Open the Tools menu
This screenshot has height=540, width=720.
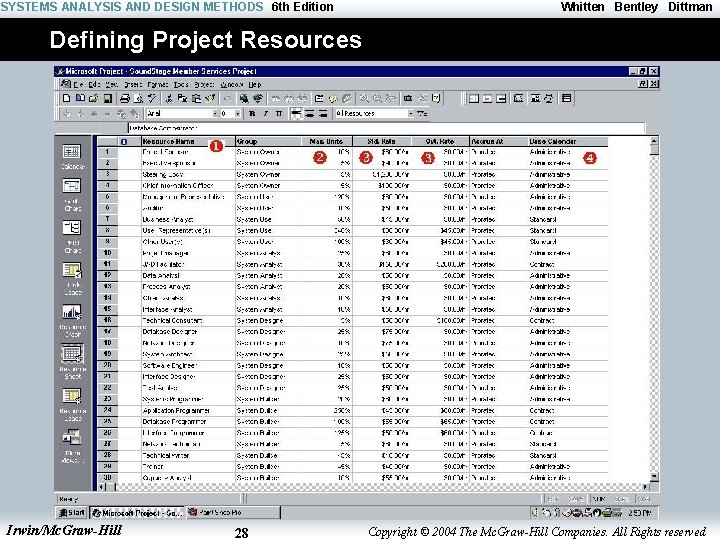click(181, 84)
